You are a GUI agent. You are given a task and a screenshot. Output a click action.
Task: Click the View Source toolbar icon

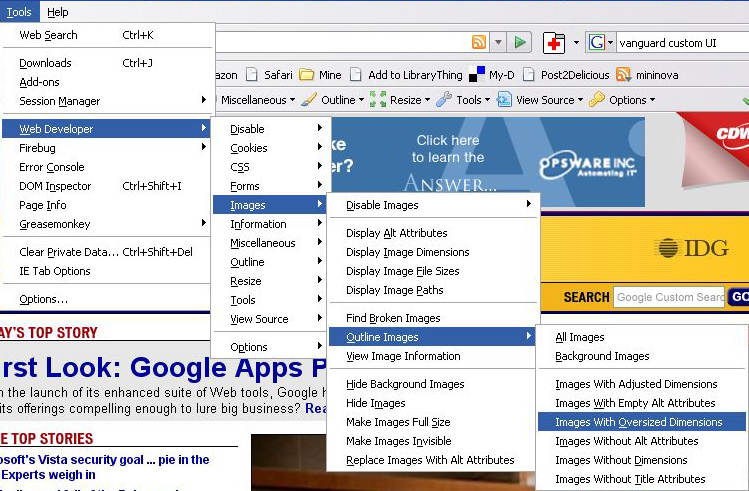pyautogui.click(x=504, y=100)
